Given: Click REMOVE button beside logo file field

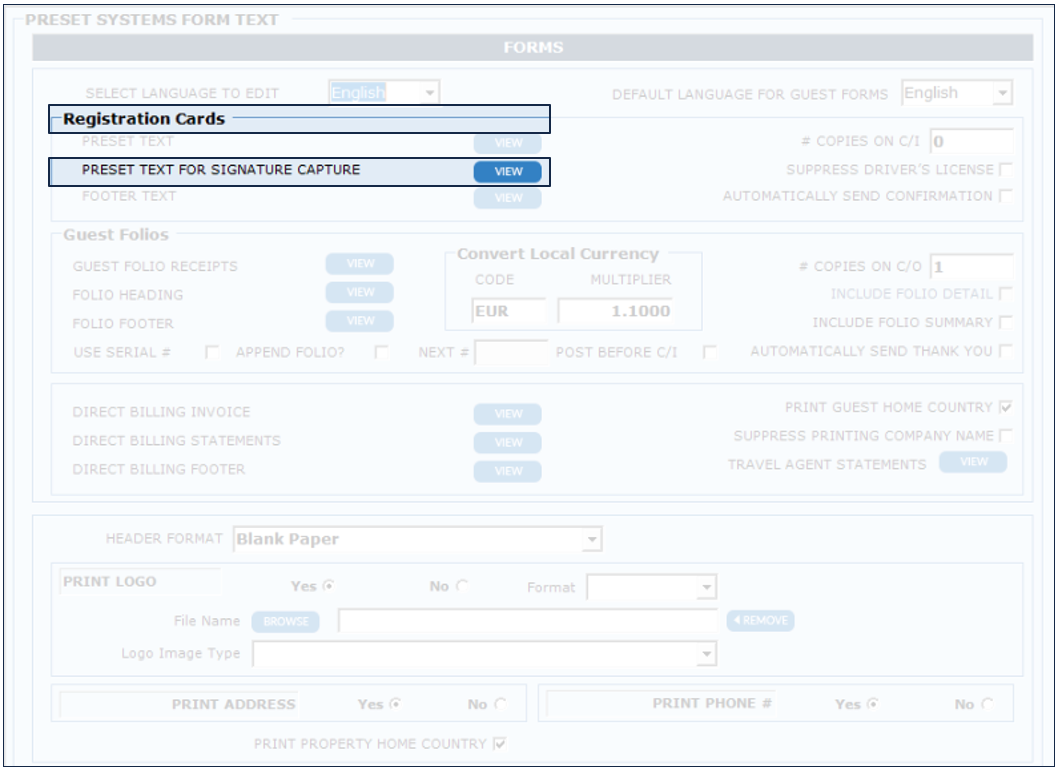Looking at the screenshot, I should tap(760, 621).
